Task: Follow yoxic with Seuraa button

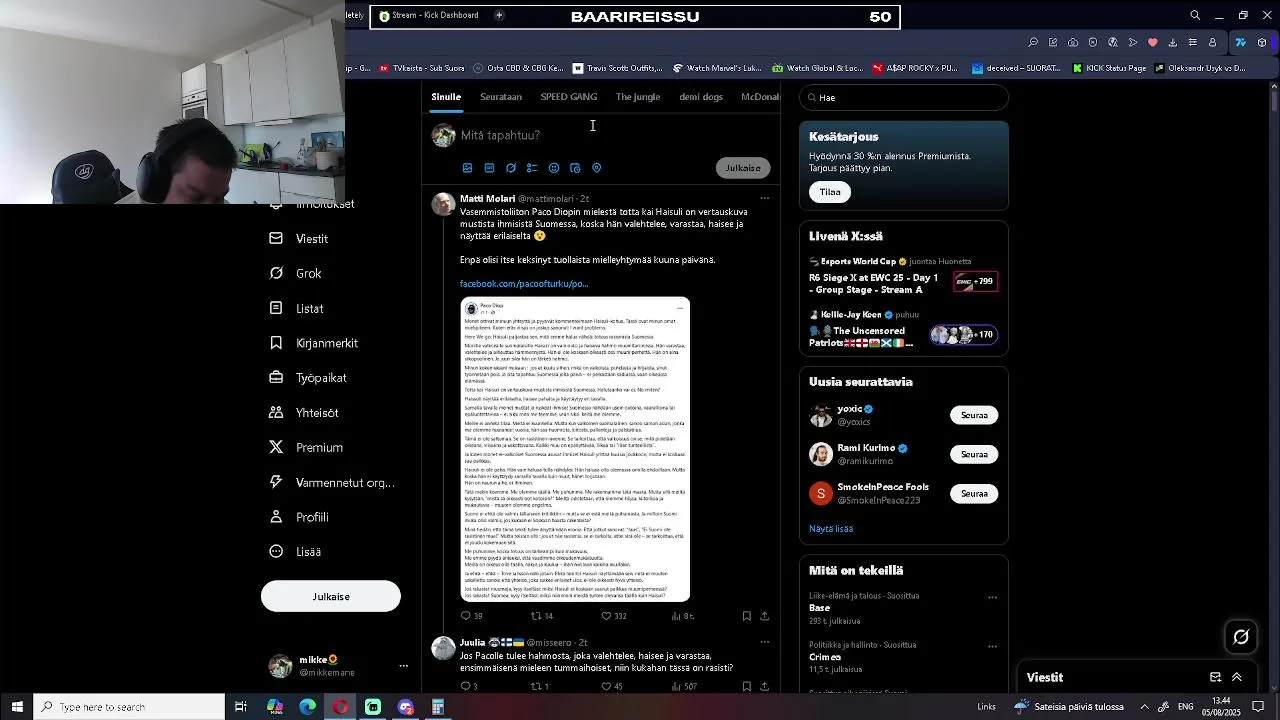Action: (974, 415)
